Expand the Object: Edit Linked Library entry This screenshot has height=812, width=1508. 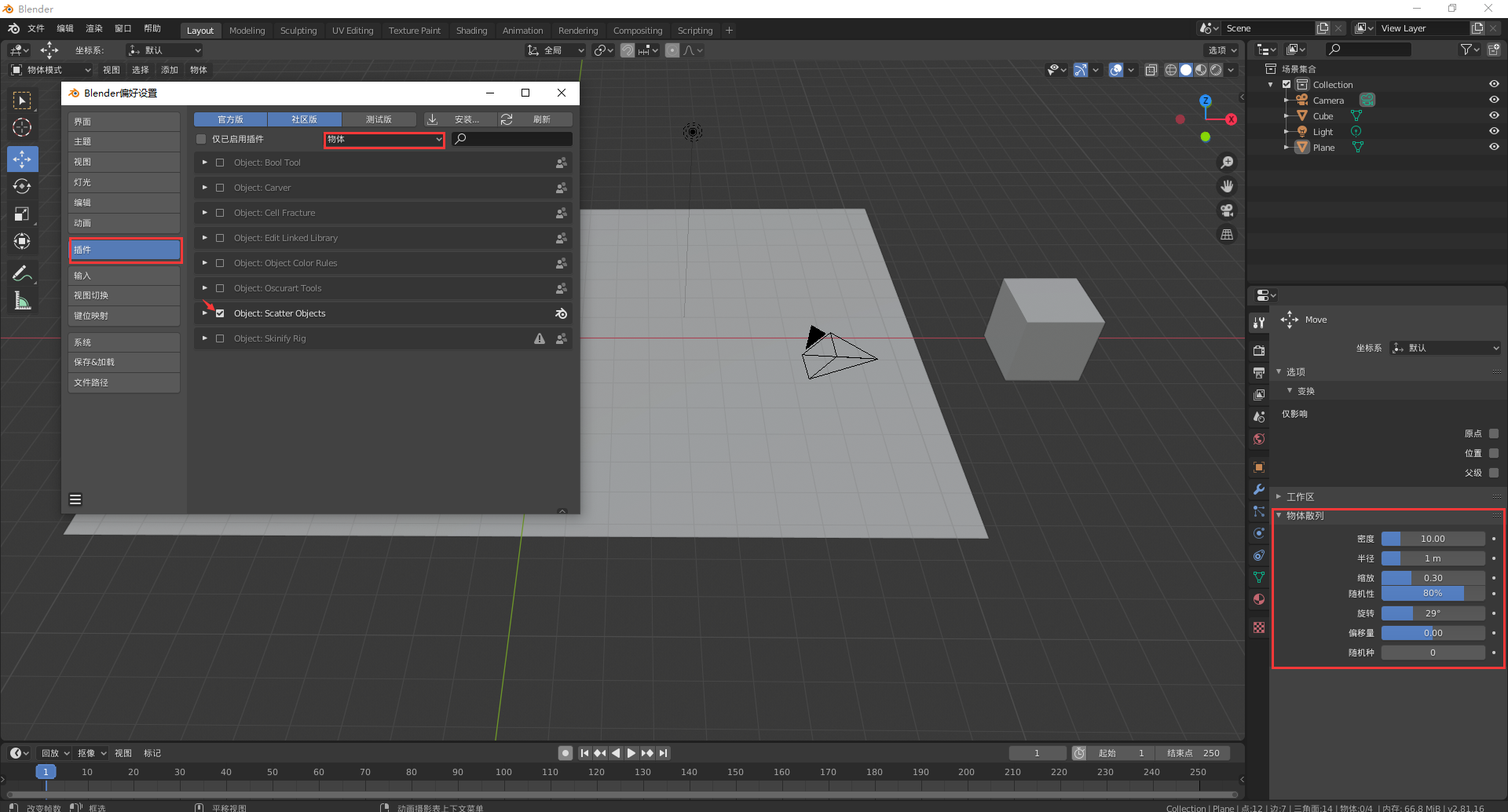pos(205,238)
